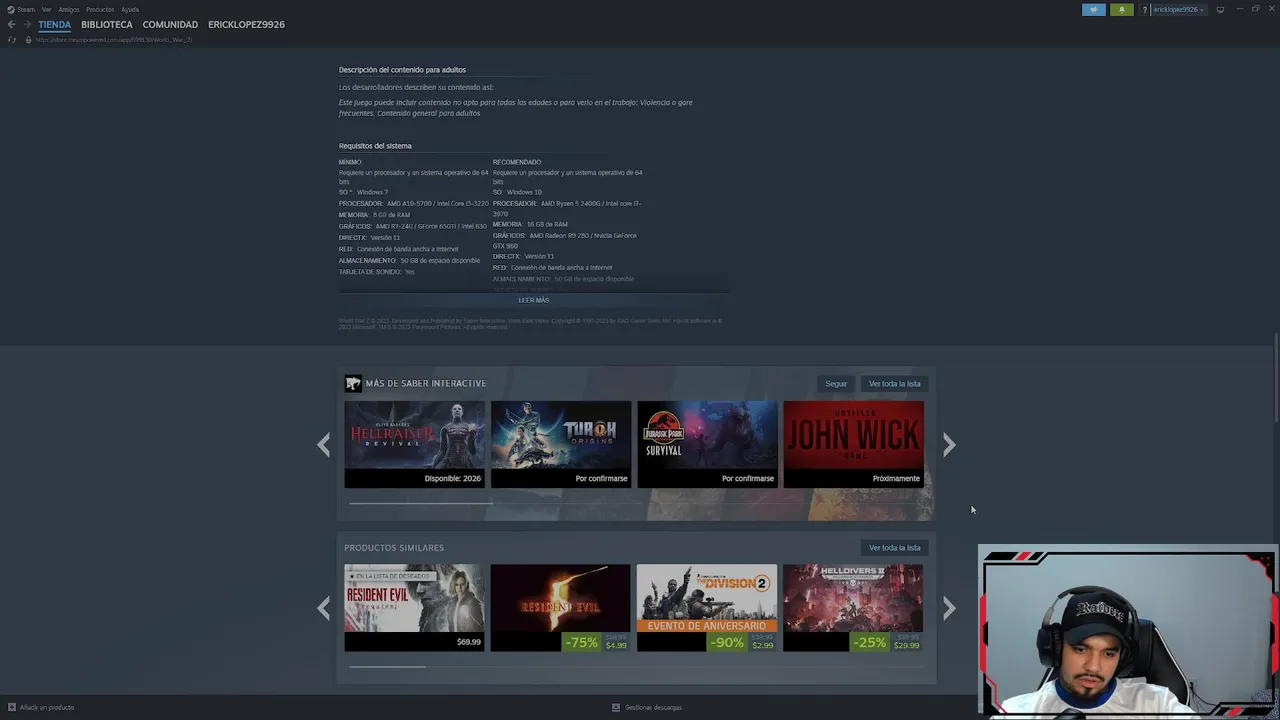Image resolution: width=1280 pixels, height=720 pixels.
Task: Show next Saber Interactive games with right arrow
Action: tap(949, 445)
